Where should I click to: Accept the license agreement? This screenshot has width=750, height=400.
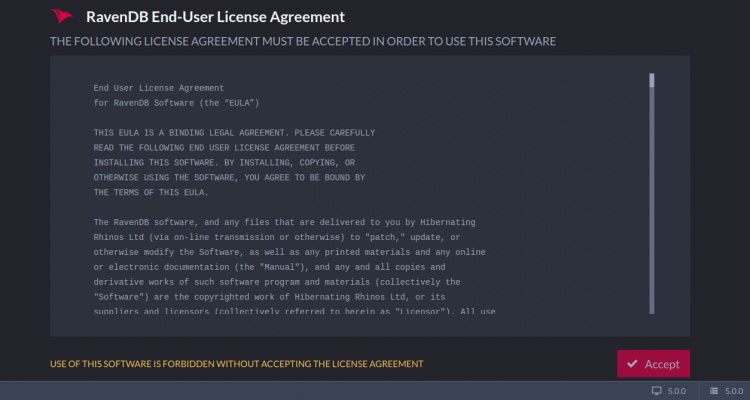(653, 364)
